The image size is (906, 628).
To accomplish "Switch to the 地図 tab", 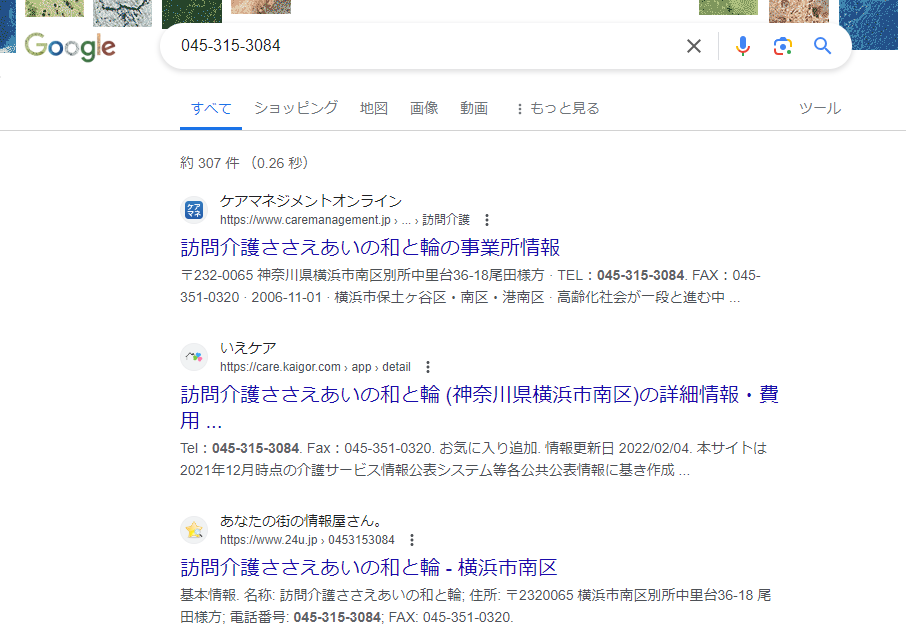I will [374, 108].
